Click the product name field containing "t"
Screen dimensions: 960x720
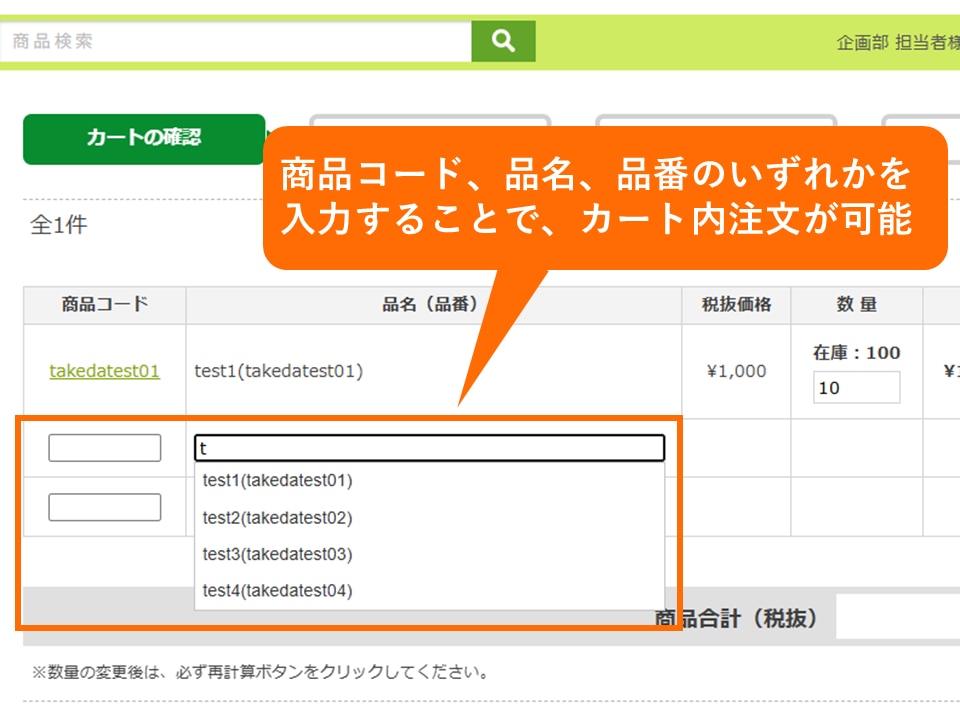tap(429, 448)
